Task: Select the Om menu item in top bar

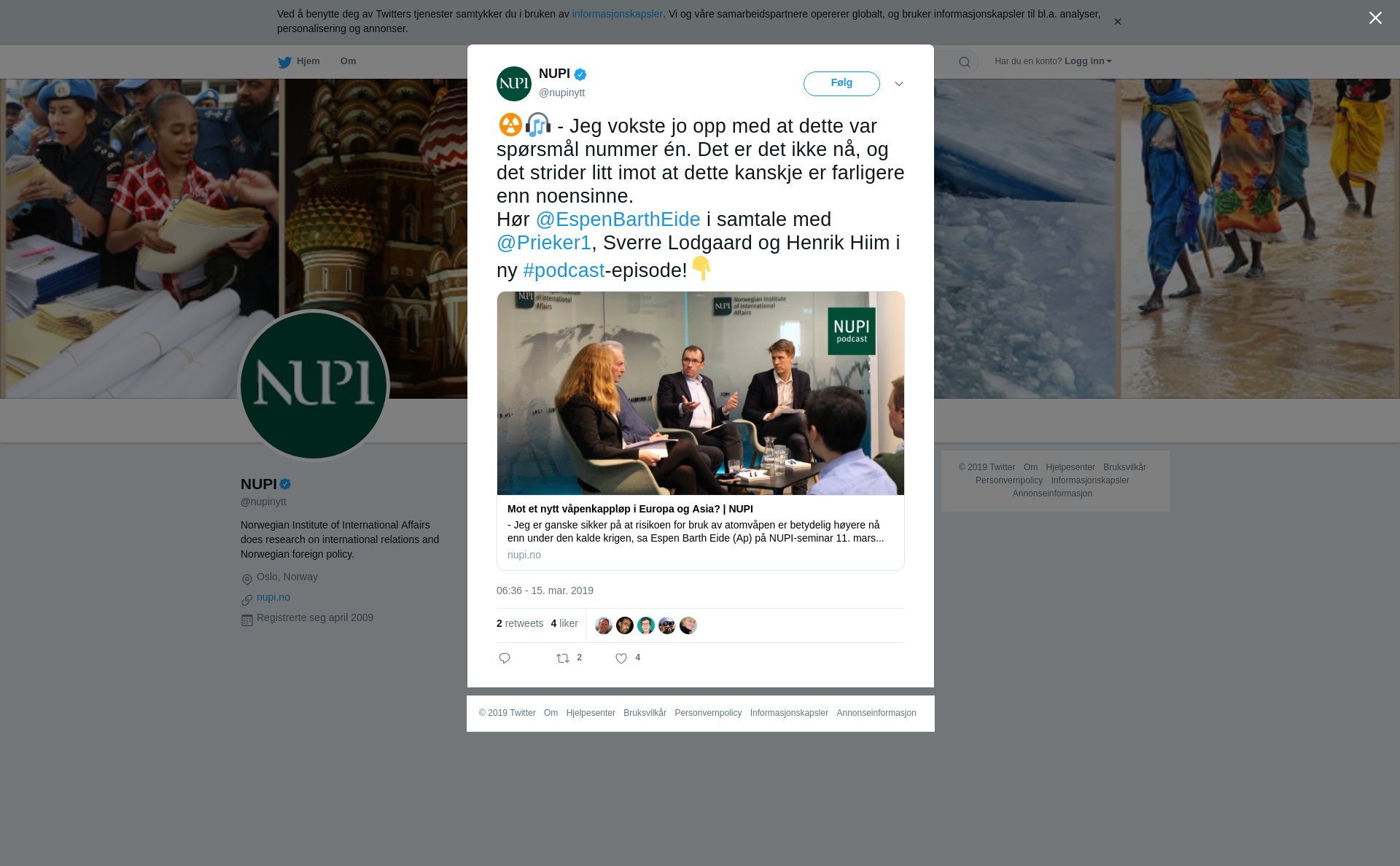Action: pos(348,61)
